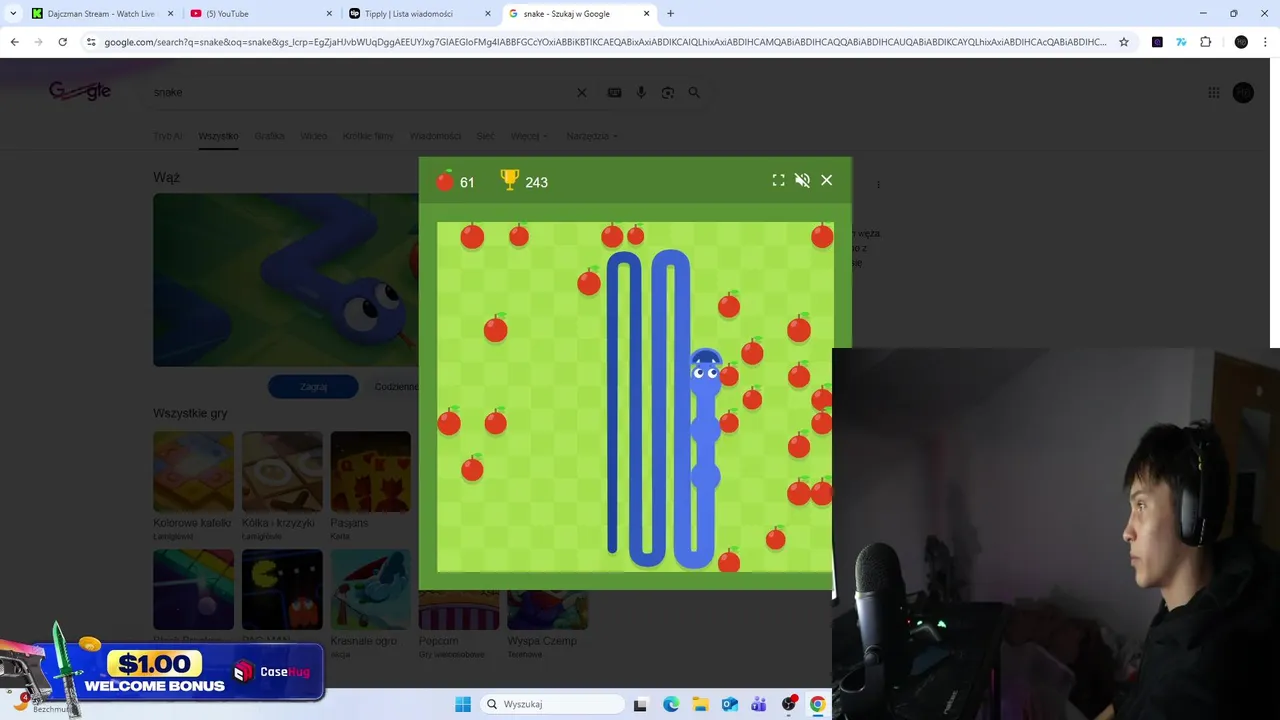
Task: Bookmark this page with the star icon
Action: [x=1124, y=42]
